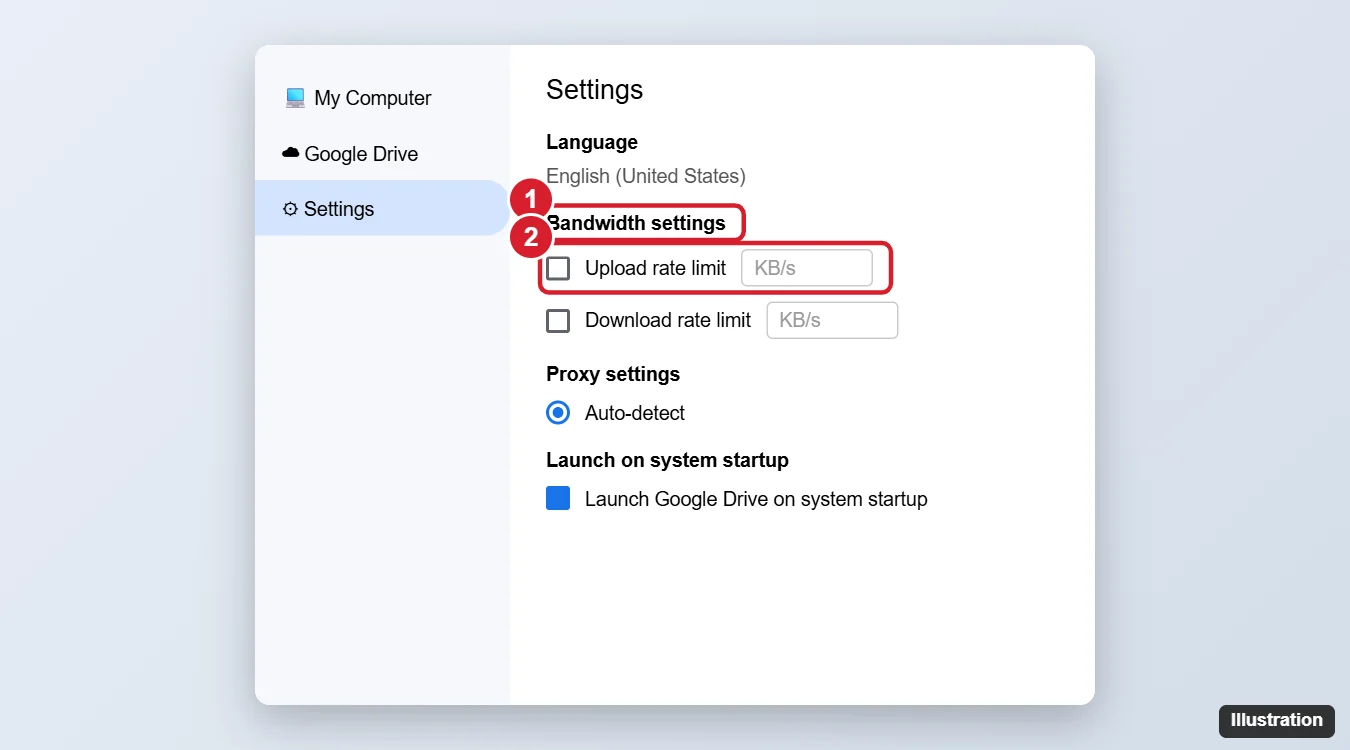The image size is (1350, 750).
Task: Select the Settings sidebar tab
Action: (x=382, y=208)
